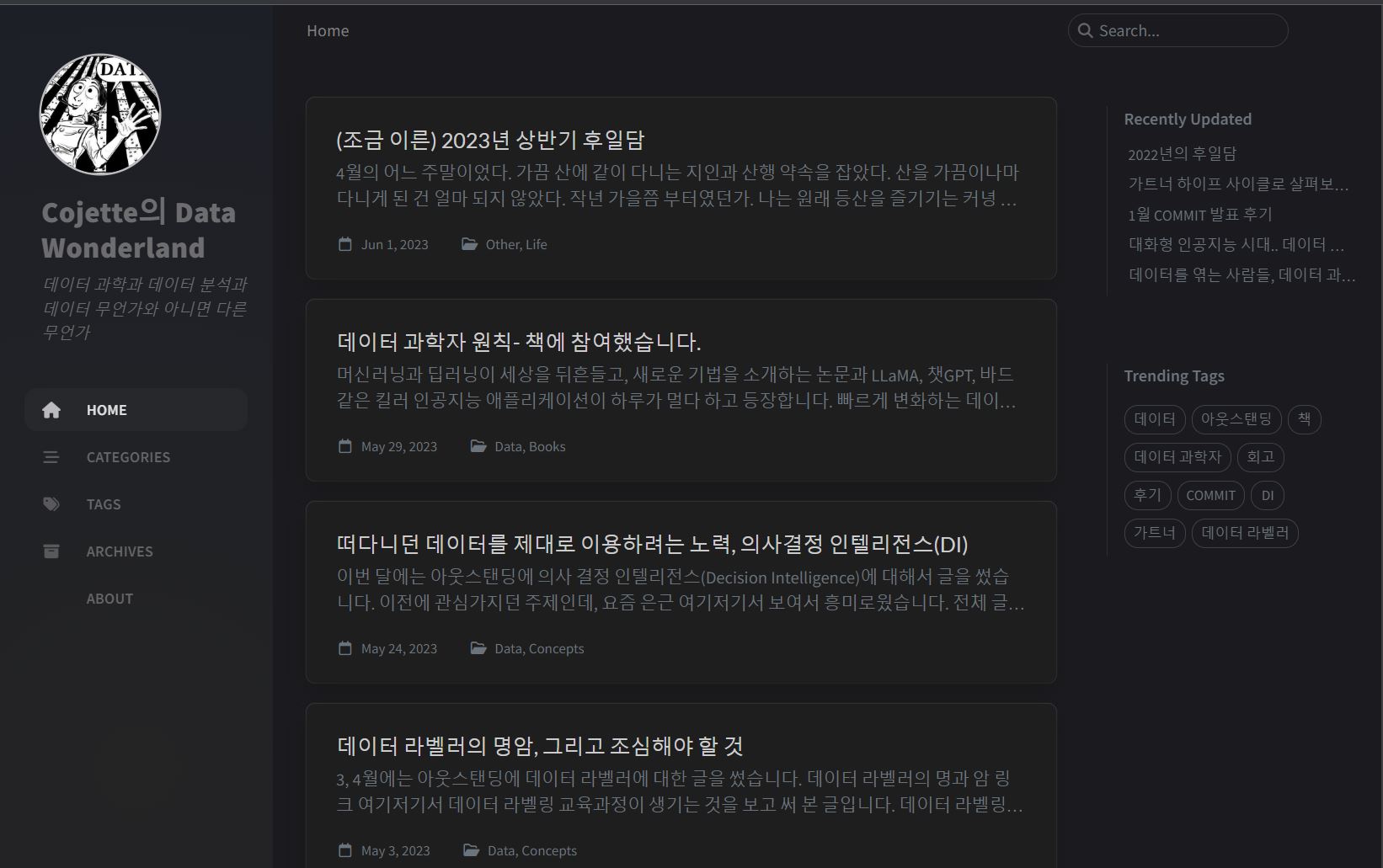The width and height of the screenshot is (1383, 868).
Task: Click the TAGS tag icon
Action: tap(51, 504)
